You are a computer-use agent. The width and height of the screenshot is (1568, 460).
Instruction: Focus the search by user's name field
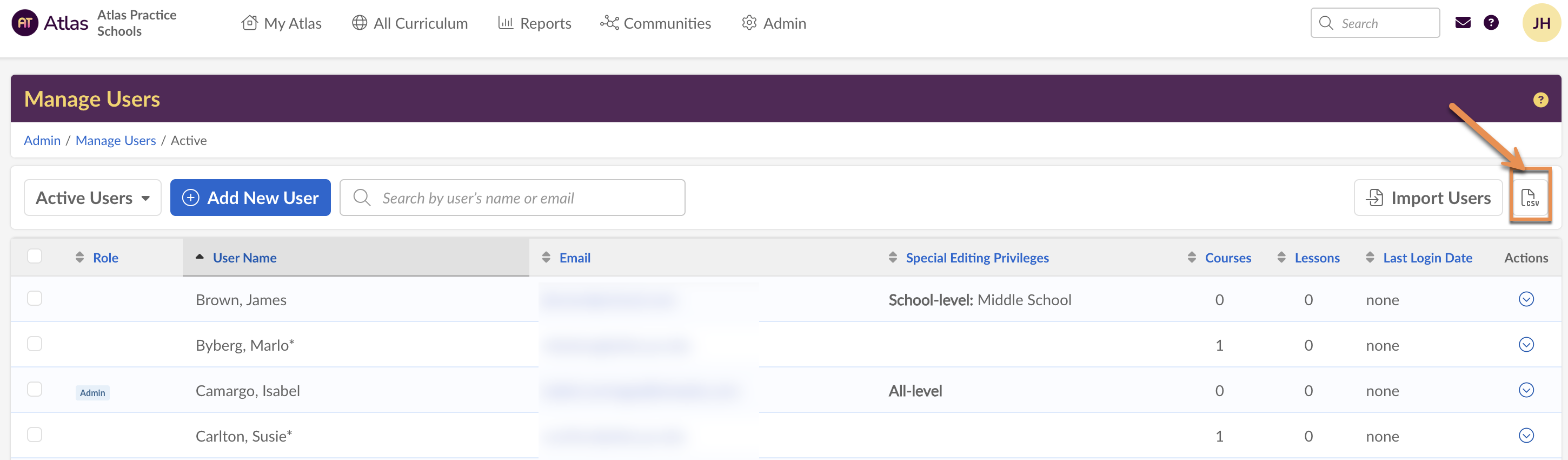pos(523,198)
